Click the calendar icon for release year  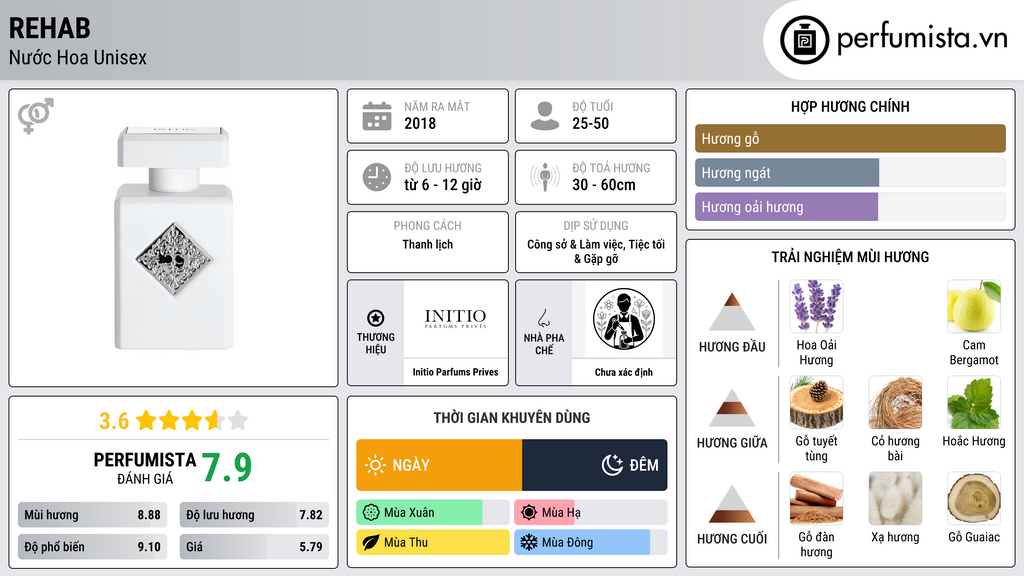[377, 116]
